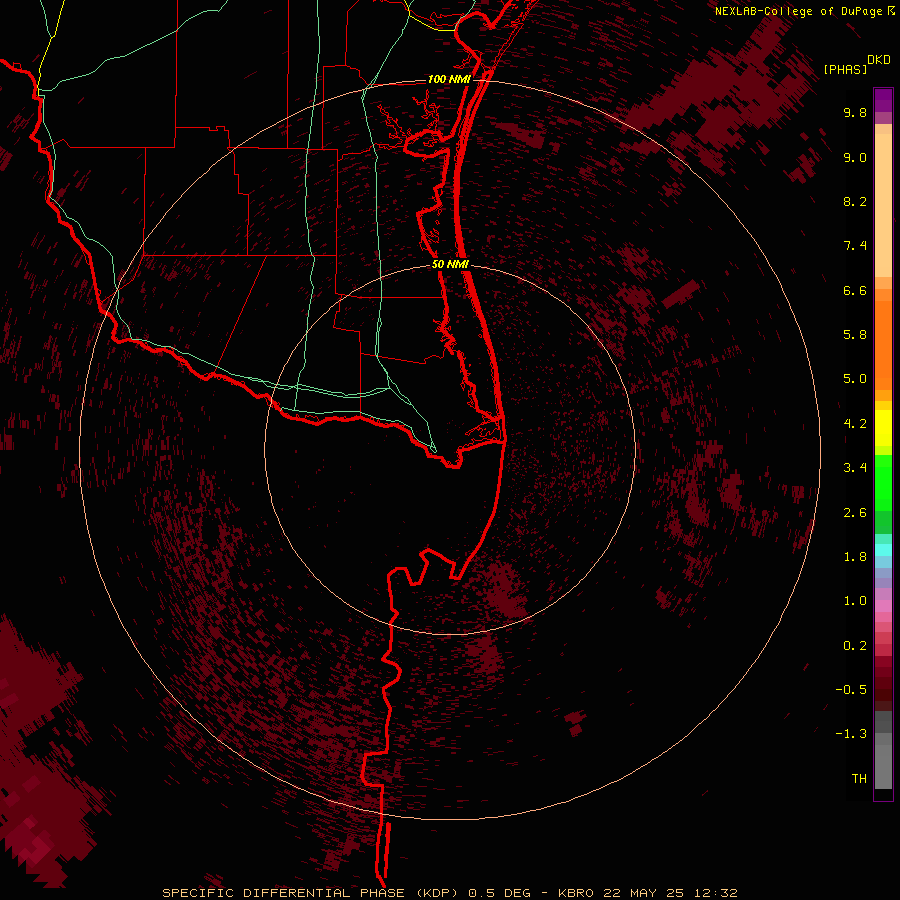Click the TH threshold label
The height and width of the screenshot is (900, 900).
tap(859, 779)
